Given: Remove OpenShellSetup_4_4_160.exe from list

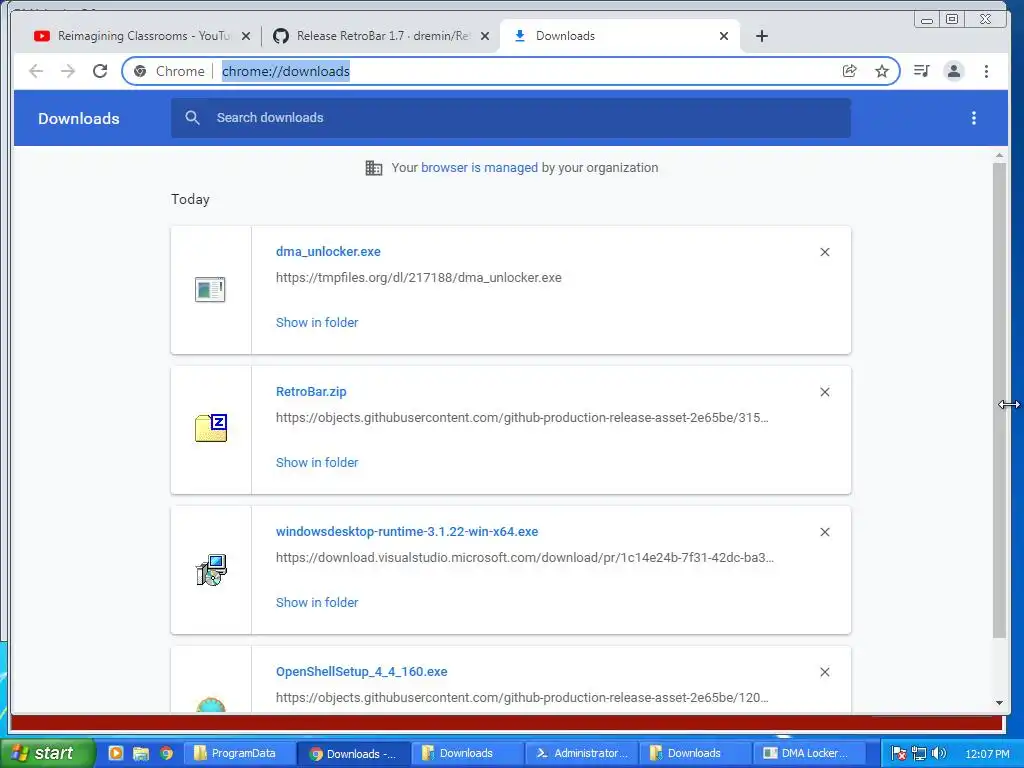Looking at the screenshot, I should tap(825, 672).
